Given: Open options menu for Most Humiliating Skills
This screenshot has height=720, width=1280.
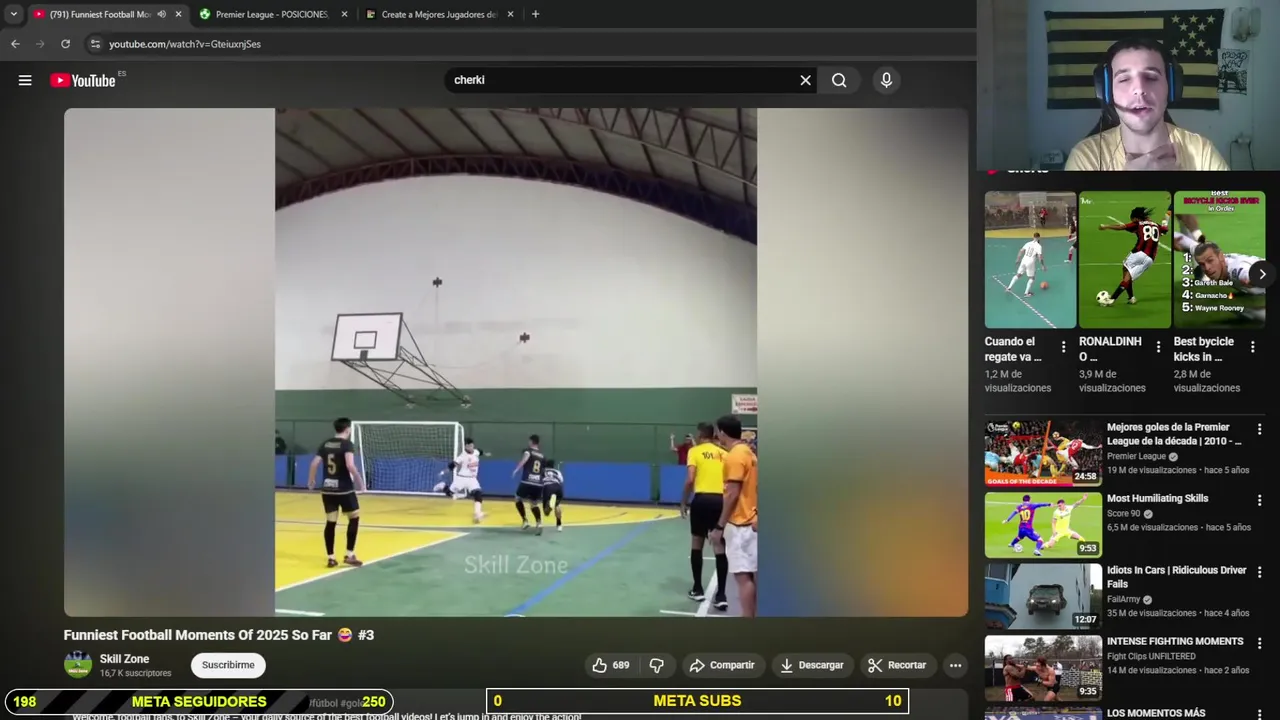Looking at the screenshot, I should point(1259,500).
